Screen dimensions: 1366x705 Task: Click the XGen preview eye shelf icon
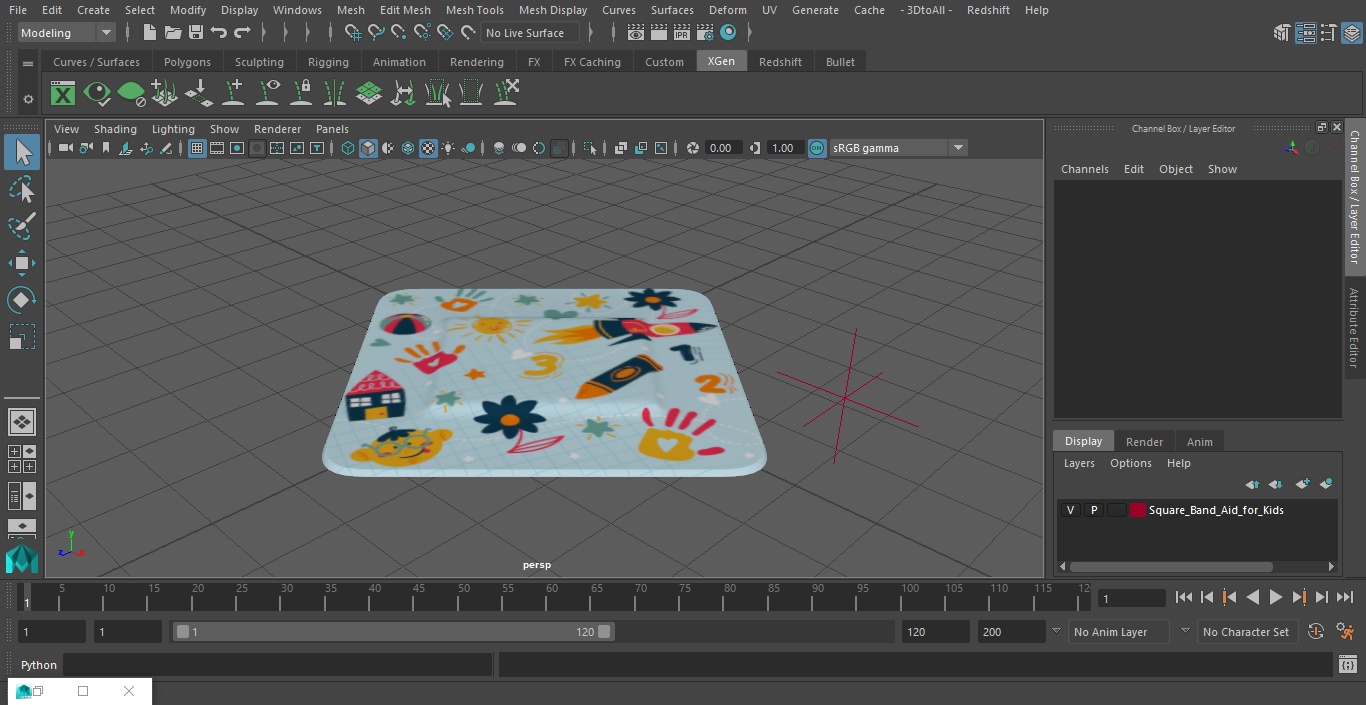tap(97, 94)
